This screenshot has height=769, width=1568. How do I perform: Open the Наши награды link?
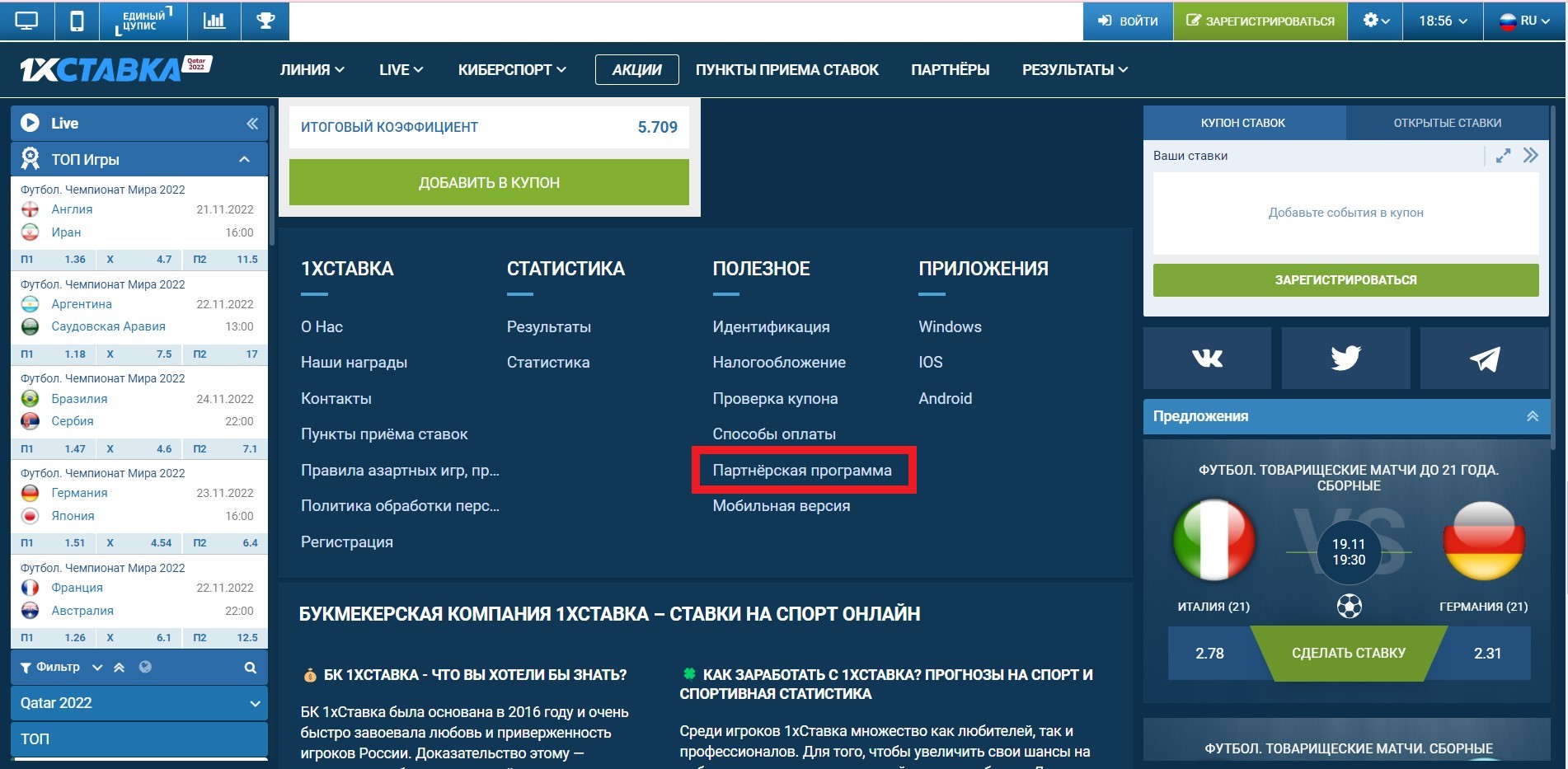pyautogui.click(x=354, y=363)
